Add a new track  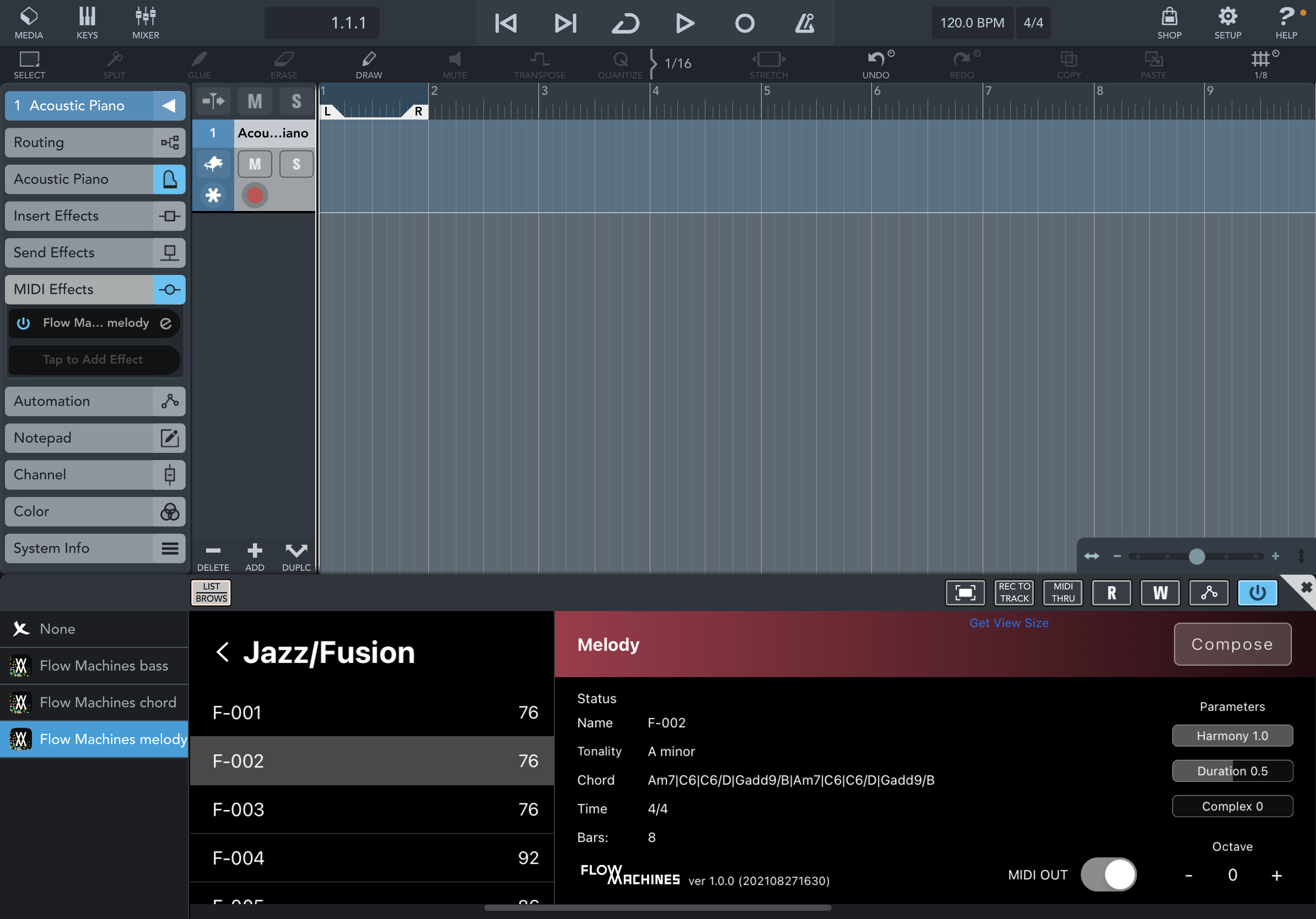pyautogui.click(x=255, y=556)
